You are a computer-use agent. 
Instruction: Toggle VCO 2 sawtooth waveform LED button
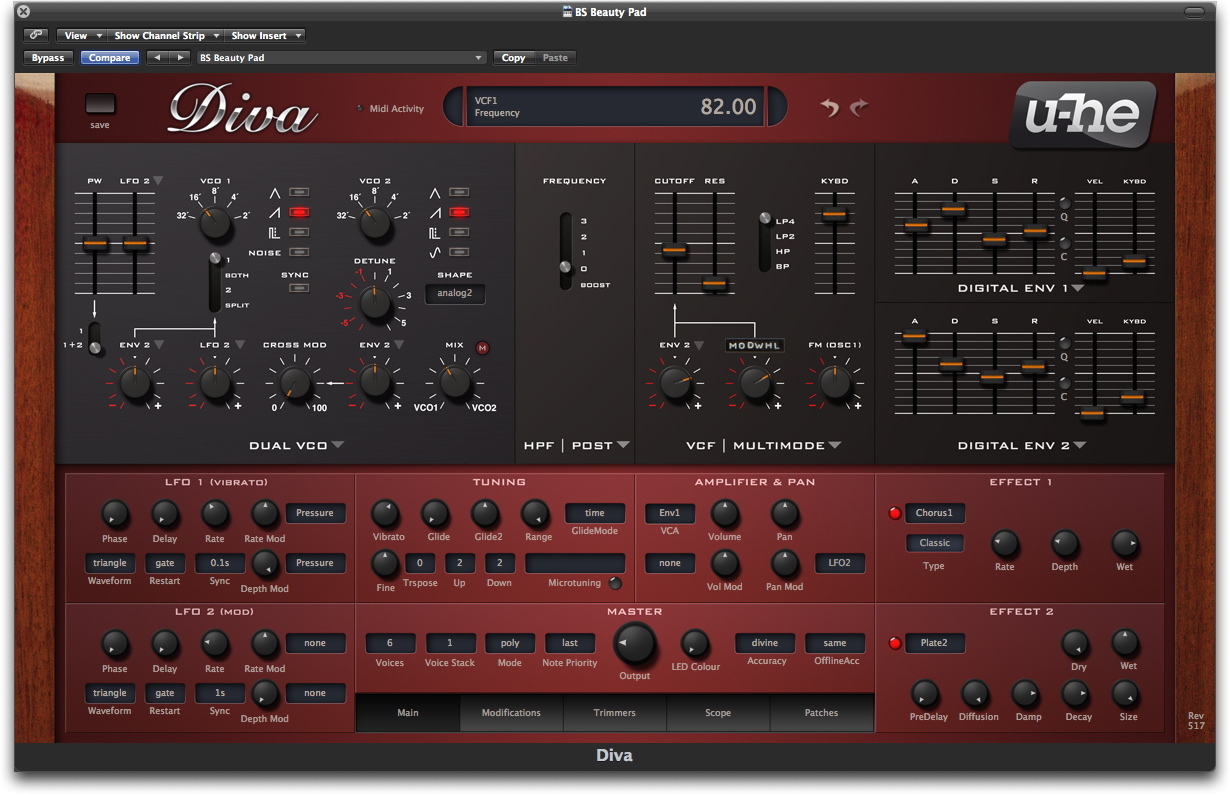[x=459, y=212]
